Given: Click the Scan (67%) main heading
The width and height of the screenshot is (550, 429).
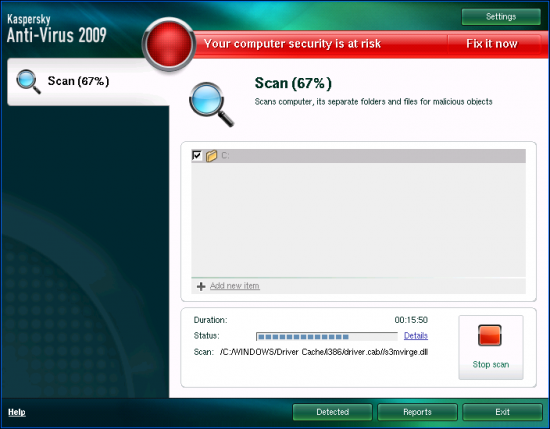Looking at the screenshot, I should click(x=293, y=83).
